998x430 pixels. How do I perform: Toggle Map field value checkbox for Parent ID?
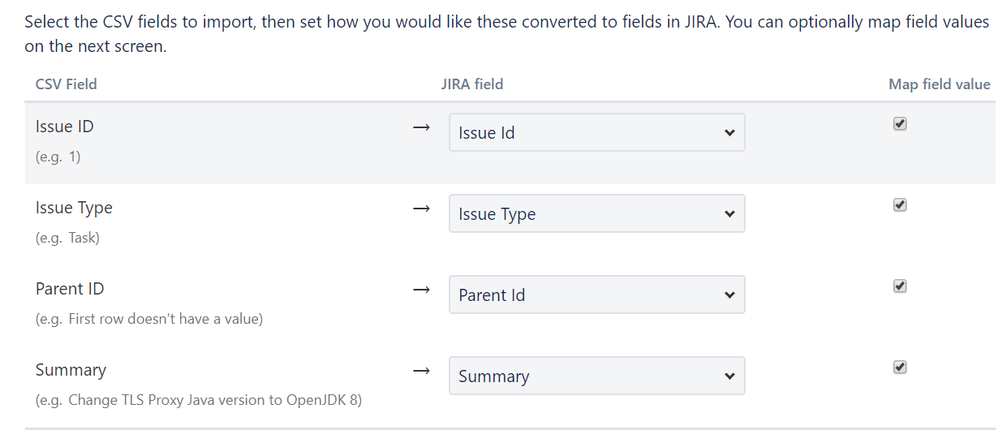(900, 286)
